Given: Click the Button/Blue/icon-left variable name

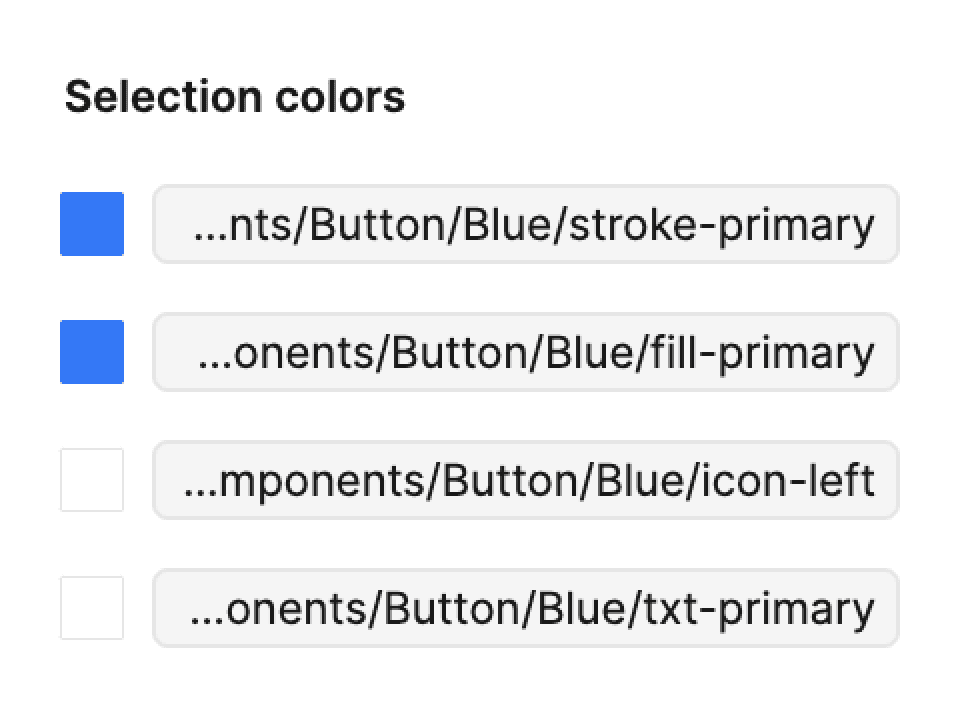Looking at the screenshot, I should tap(526, 480).
